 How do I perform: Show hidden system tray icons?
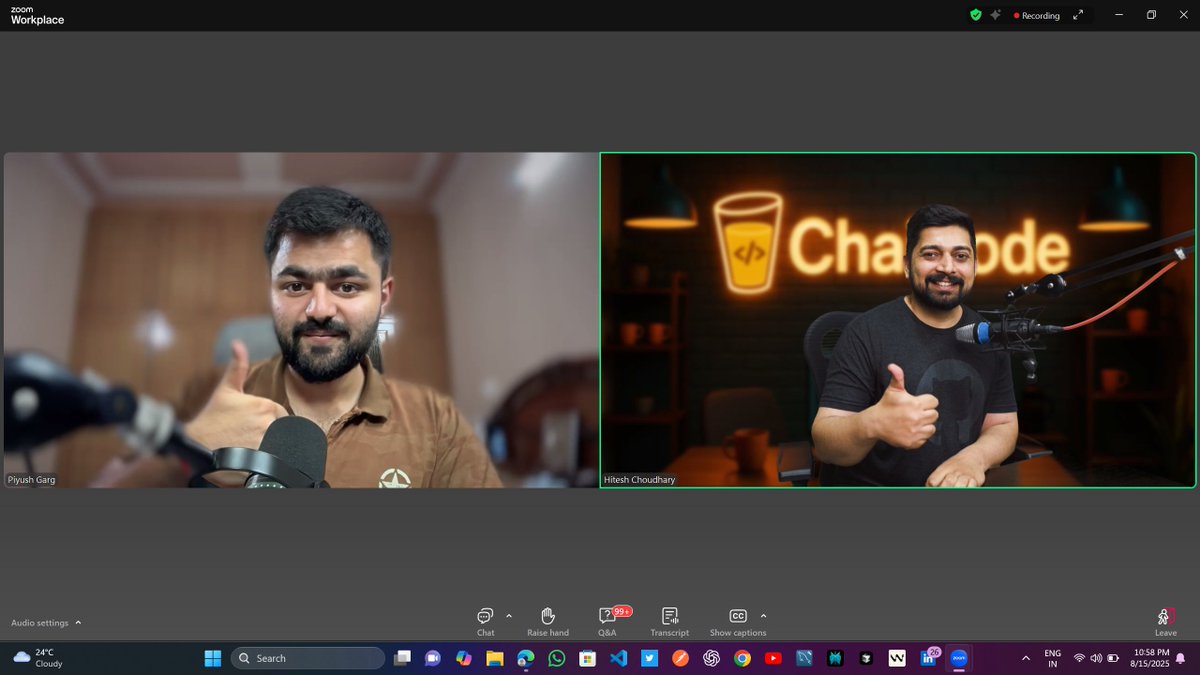[1025, 658]
